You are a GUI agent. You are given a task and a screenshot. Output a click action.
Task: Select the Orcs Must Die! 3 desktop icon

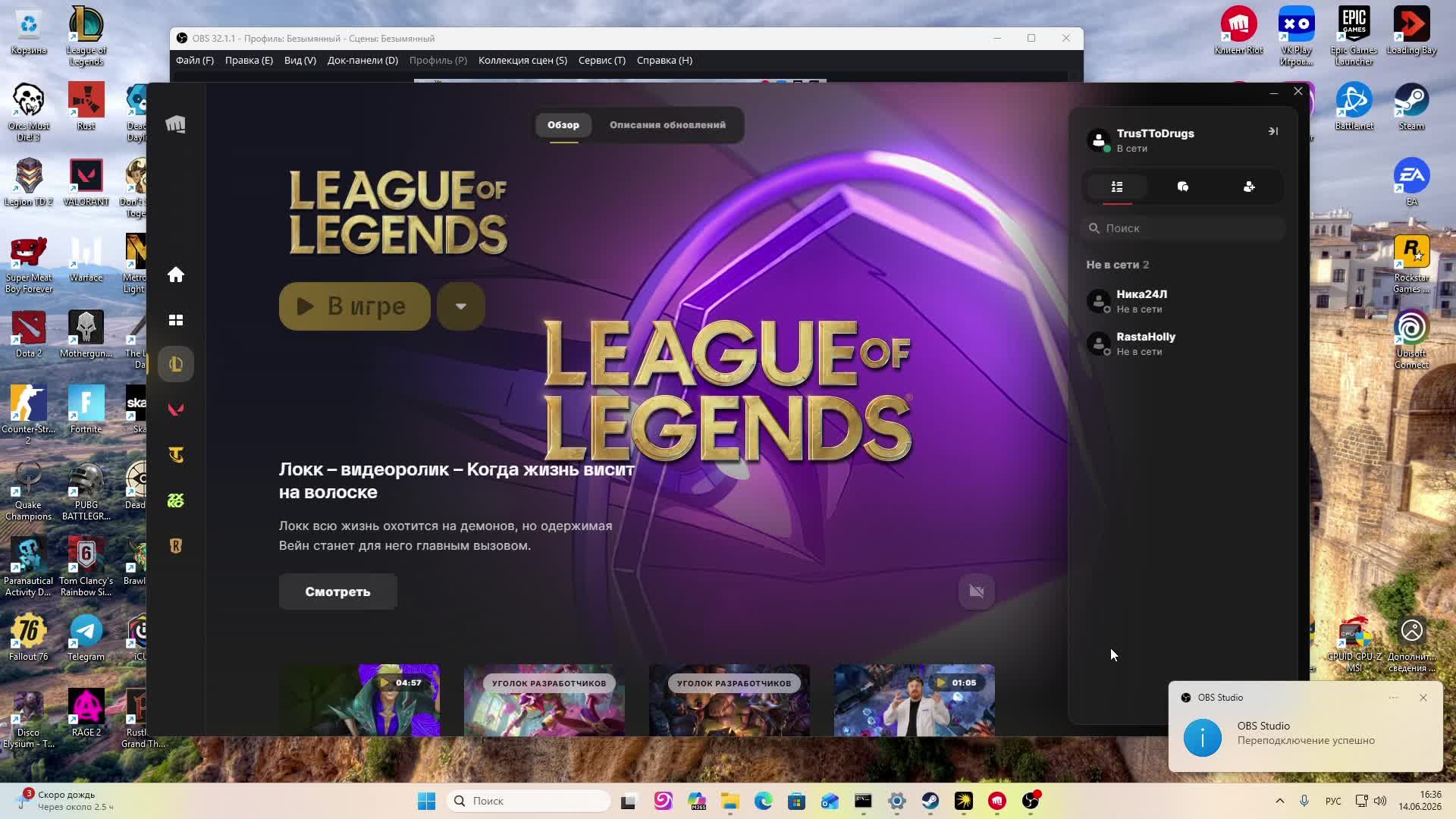pos(29,112)
